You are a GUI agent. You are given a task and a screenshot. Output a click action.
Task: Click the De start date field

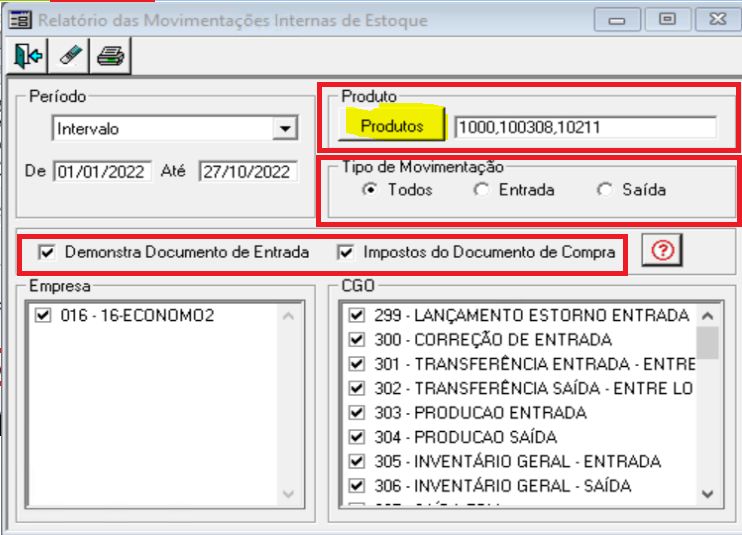(101, 172)
